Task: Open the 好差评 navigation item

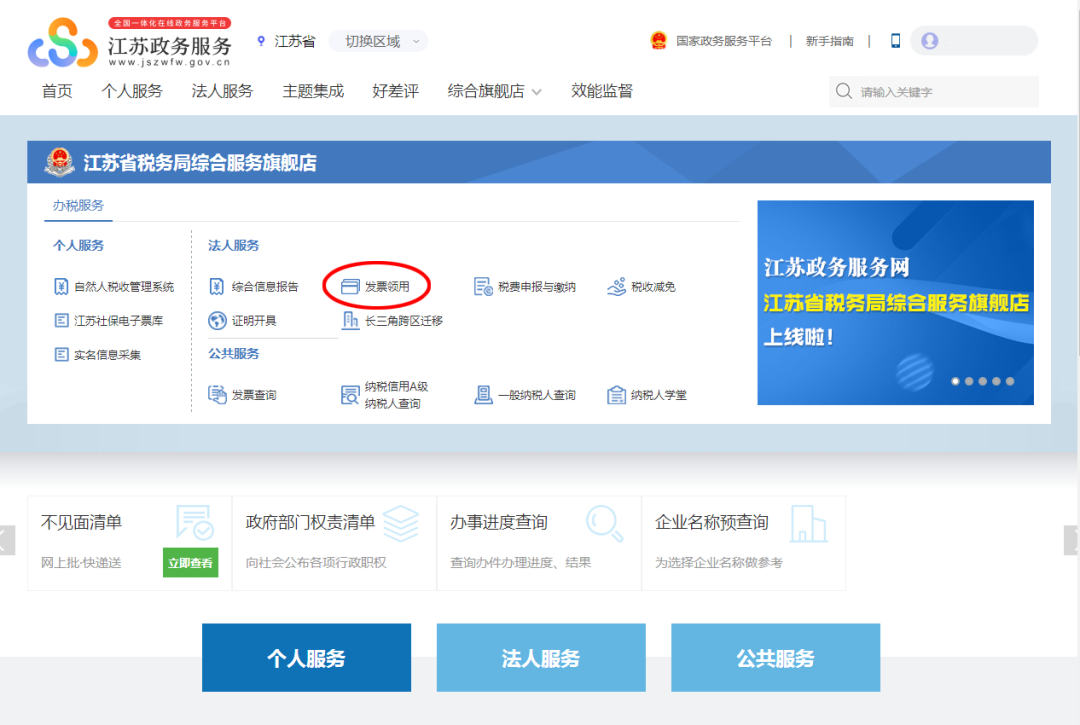Action: pyautogui.click(x=395, y=91)
